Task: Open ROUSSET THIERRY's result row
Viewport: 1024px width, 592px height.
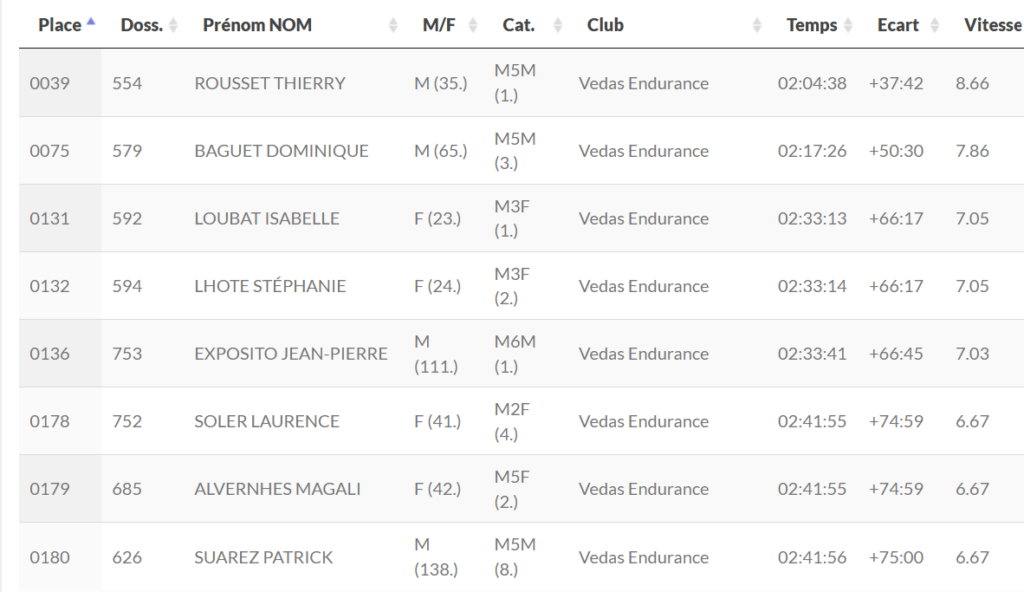Action: 269,83
